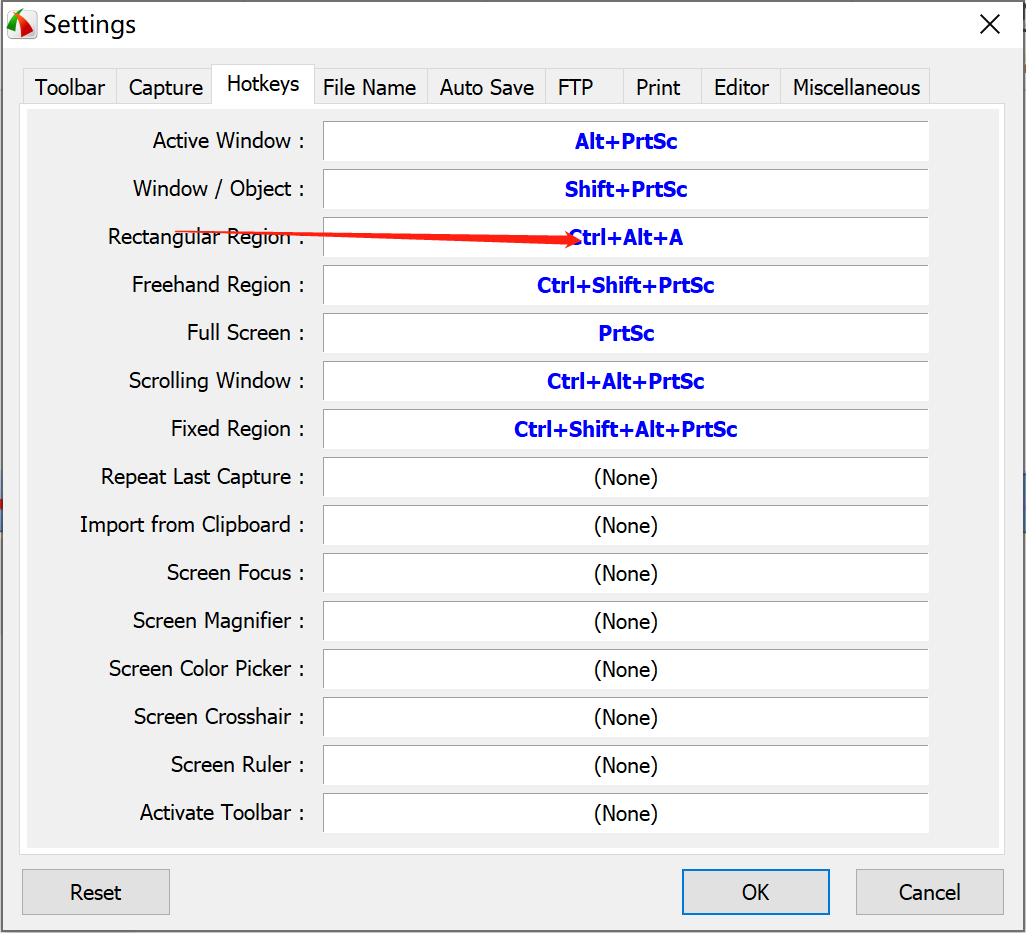Viewport: 1026px width, 933px height.
Task: Click the 'Screen Magnifier :' label
Action: (219, 620)
